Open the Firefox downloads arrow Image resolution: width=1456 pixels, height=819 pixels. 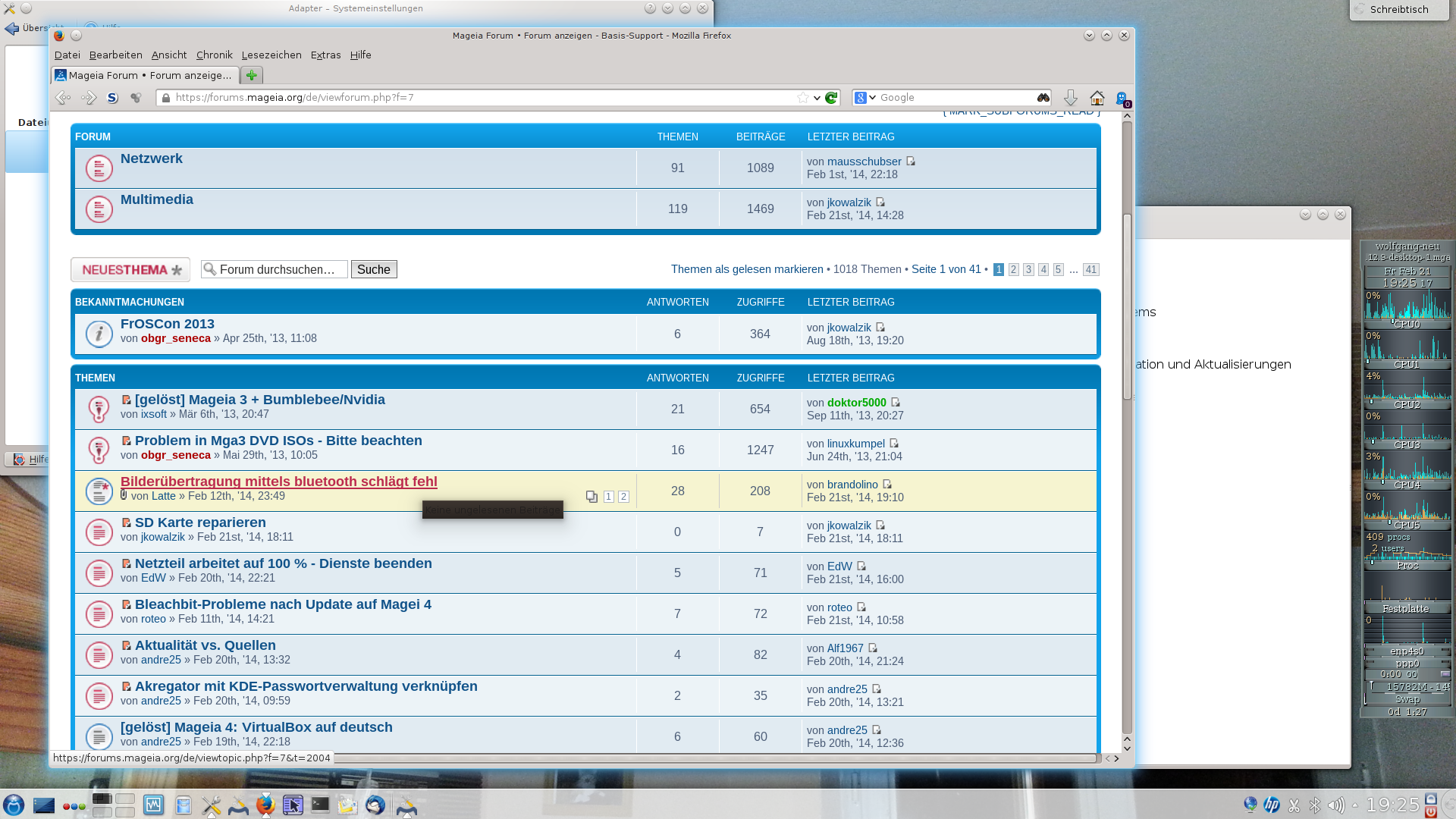(x=1071, y=98)
